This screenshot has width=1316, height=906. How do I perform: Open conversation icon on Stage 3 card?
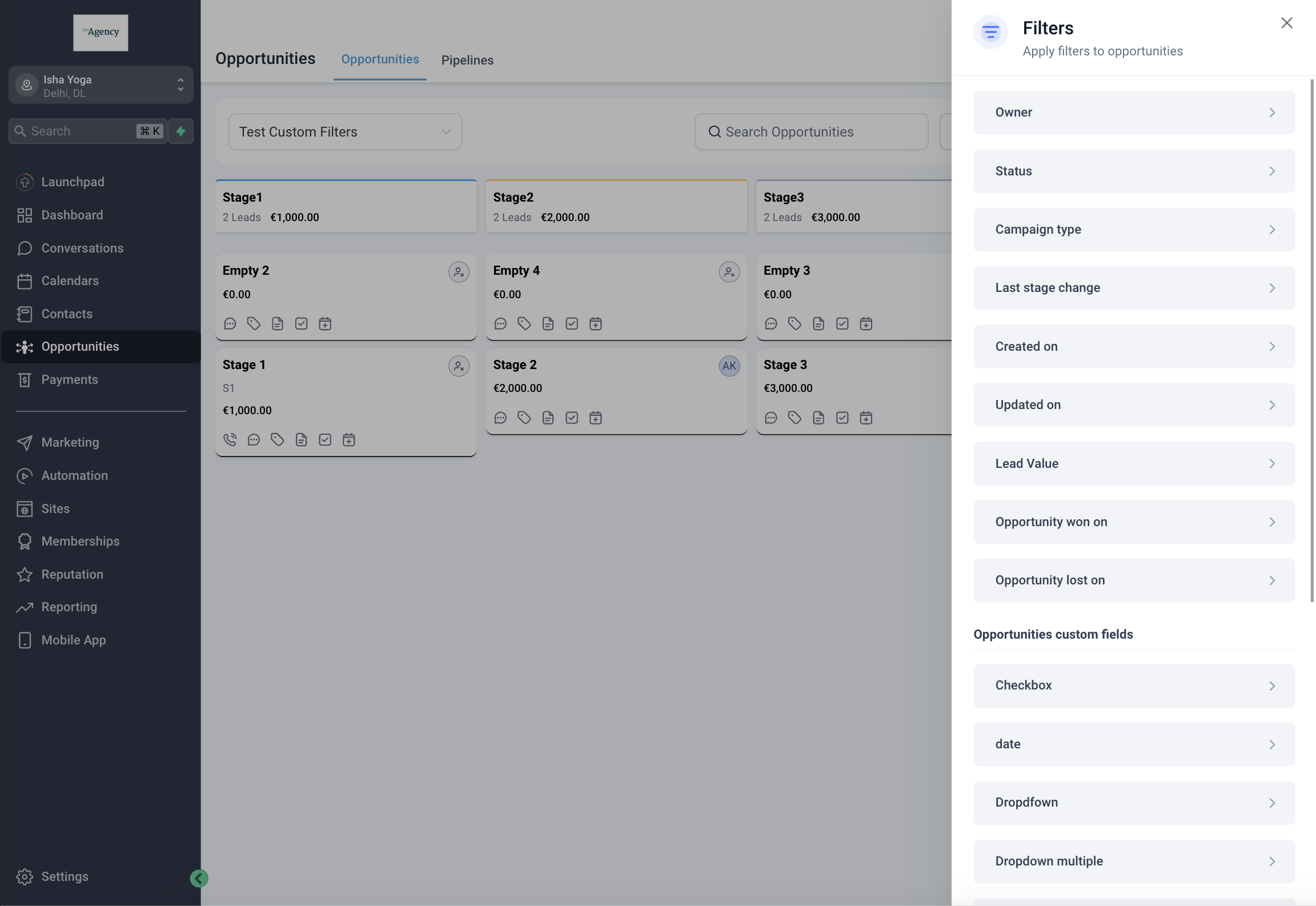771,418
